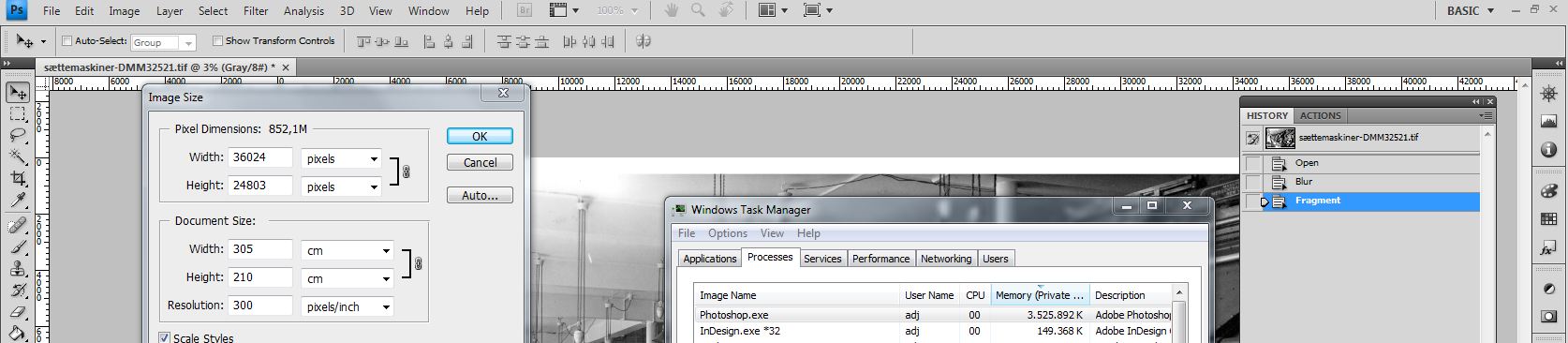
Task: Open the BASIC workspace switcher dropdown
Action: (x=1472, y=10)
